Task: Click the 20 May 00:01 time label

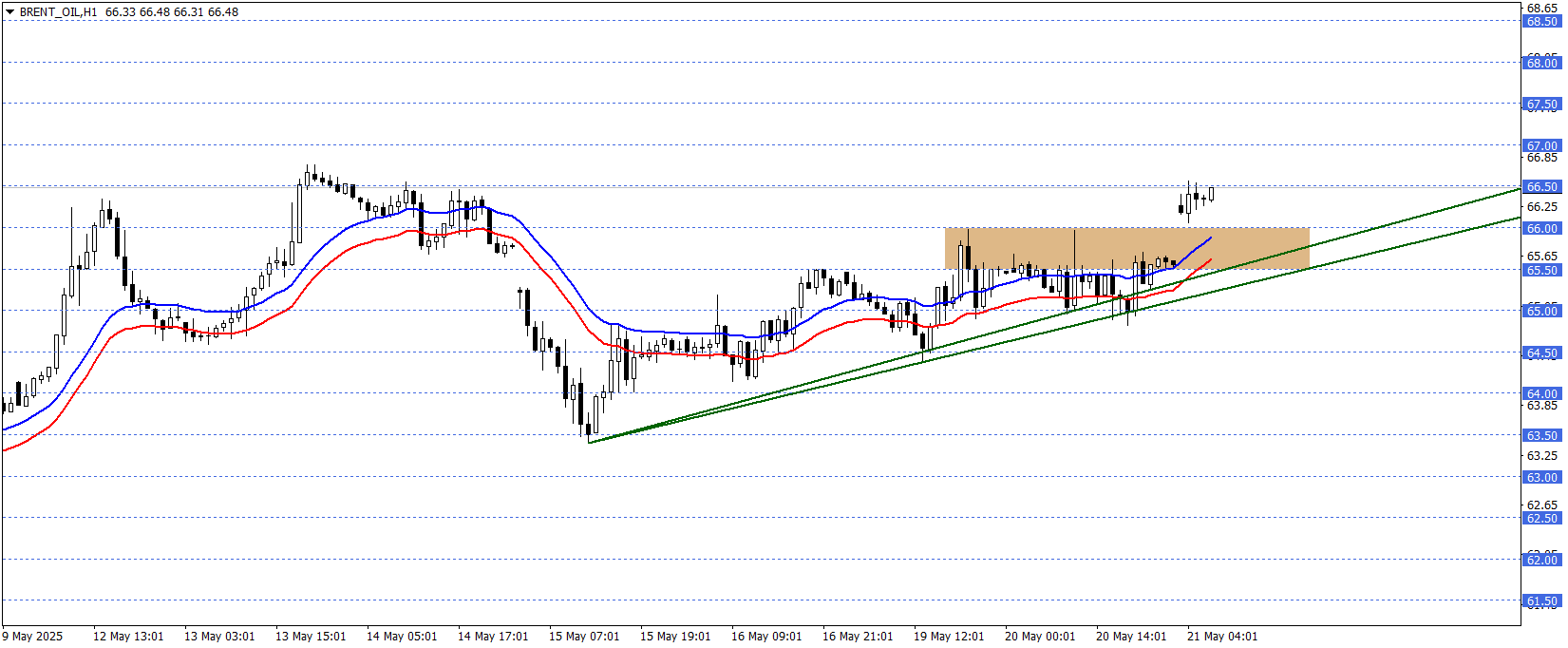Action: click(x=1040, y=637)
